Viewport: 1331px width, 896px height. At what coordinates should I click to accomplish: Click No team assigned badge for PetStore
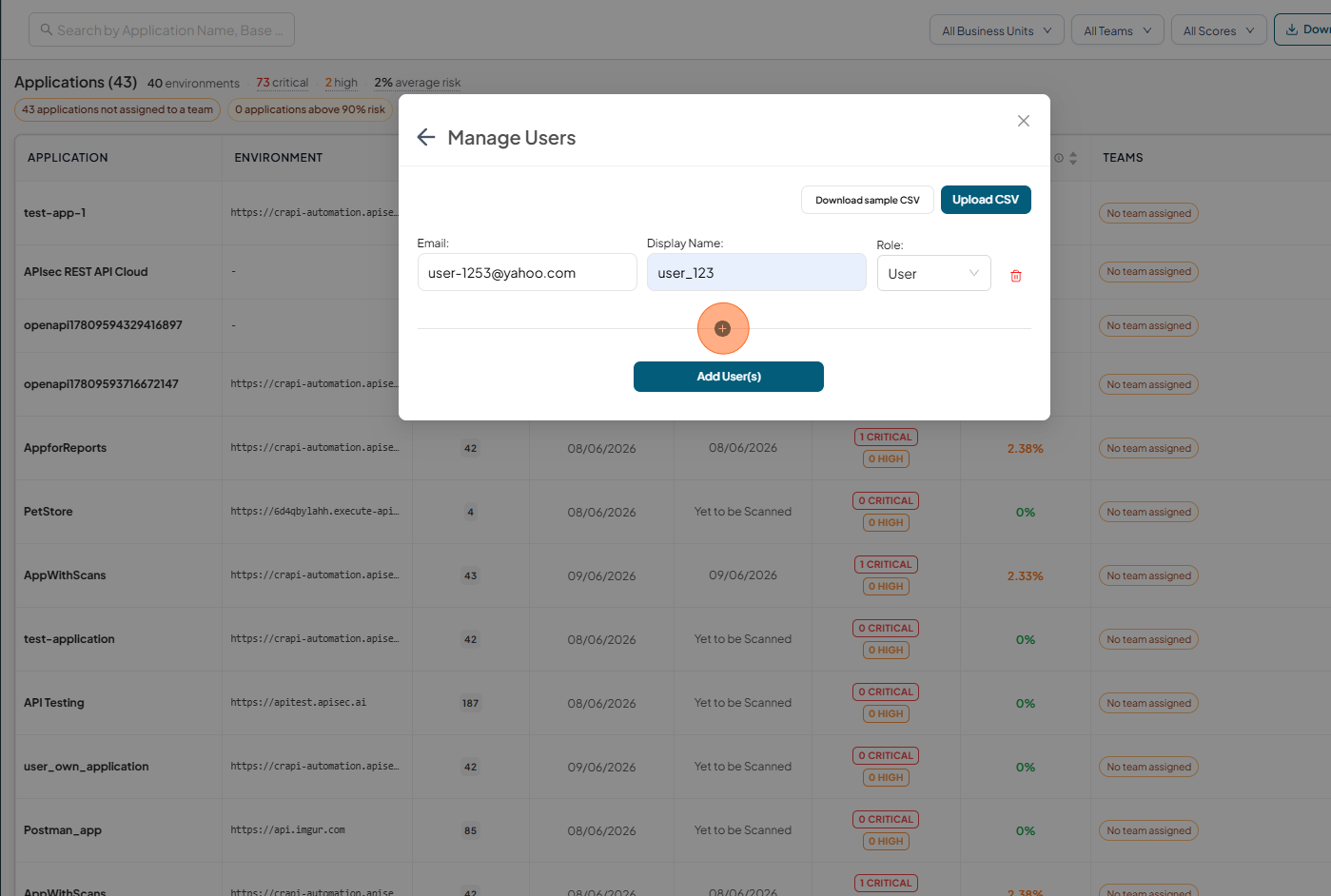point(1148,512)
